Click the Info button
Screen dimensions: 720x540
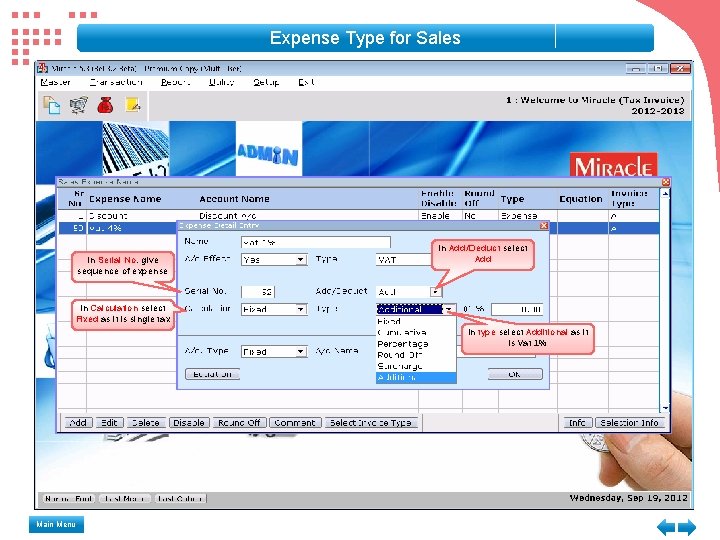click(577, 422)
